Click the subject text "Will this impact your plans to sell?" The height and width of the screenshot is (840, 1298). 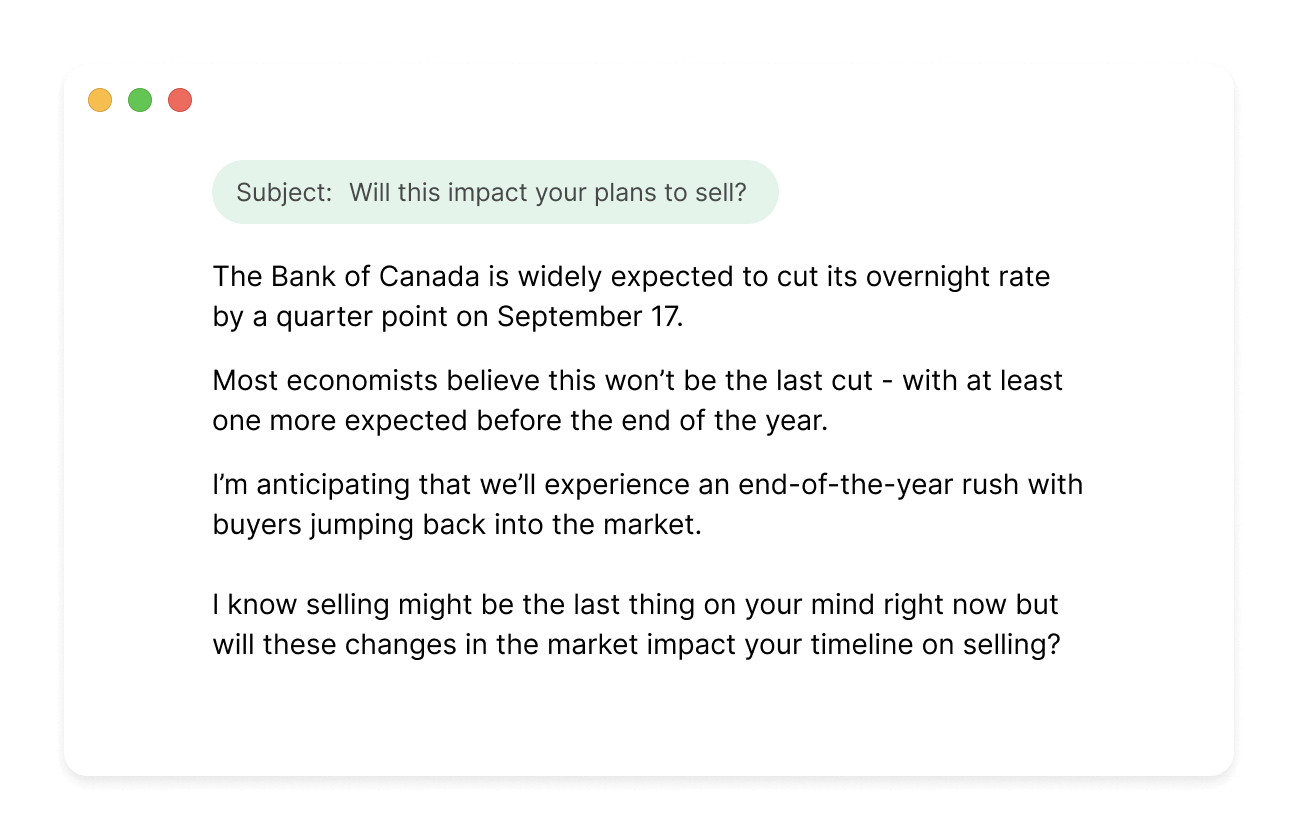pos(547,192)
